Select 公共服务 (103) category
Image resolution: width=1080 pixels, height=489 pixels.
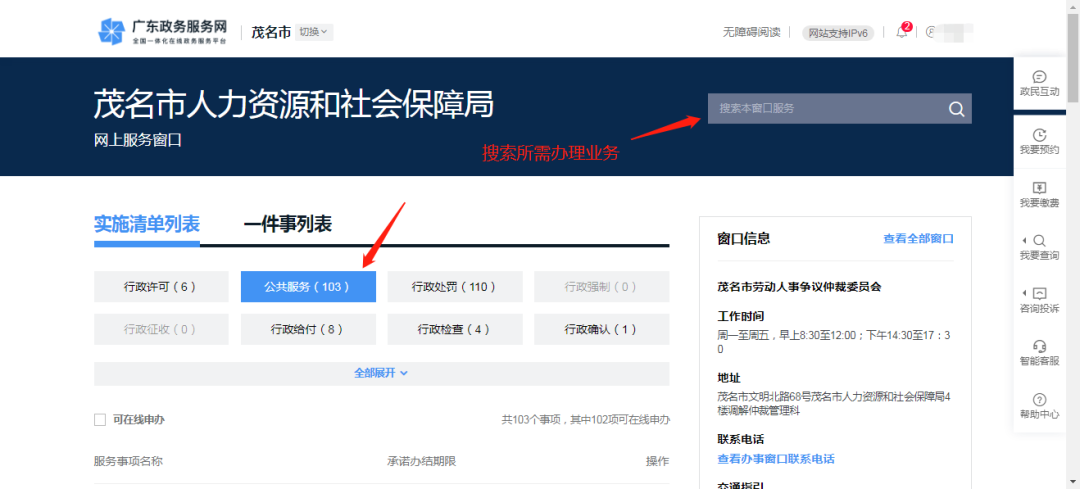click(308, 287)
